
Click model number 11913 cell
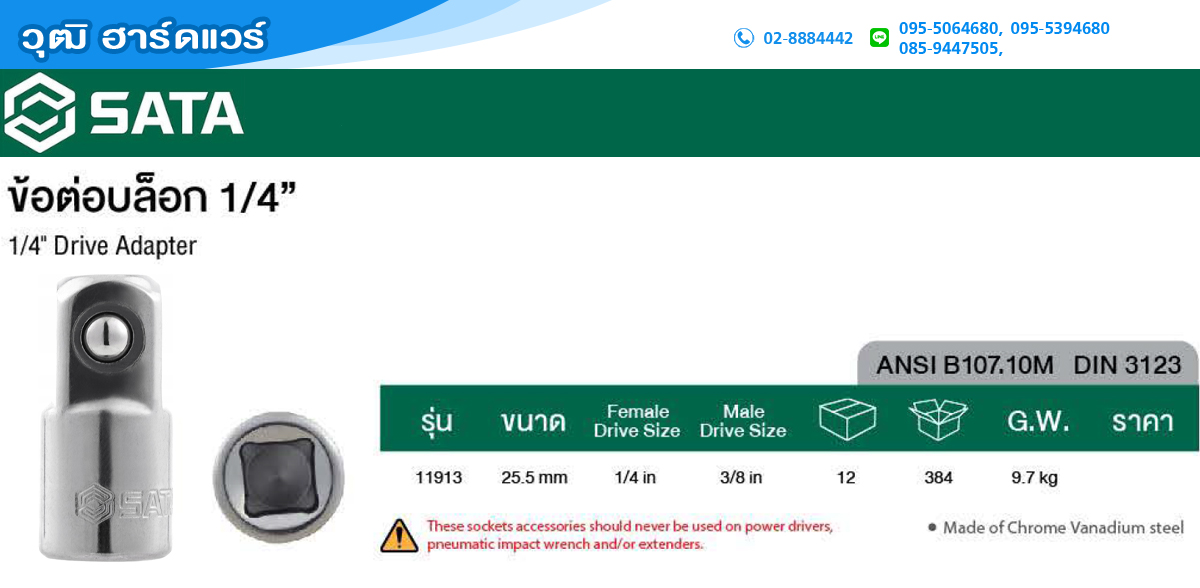[438, 477]
